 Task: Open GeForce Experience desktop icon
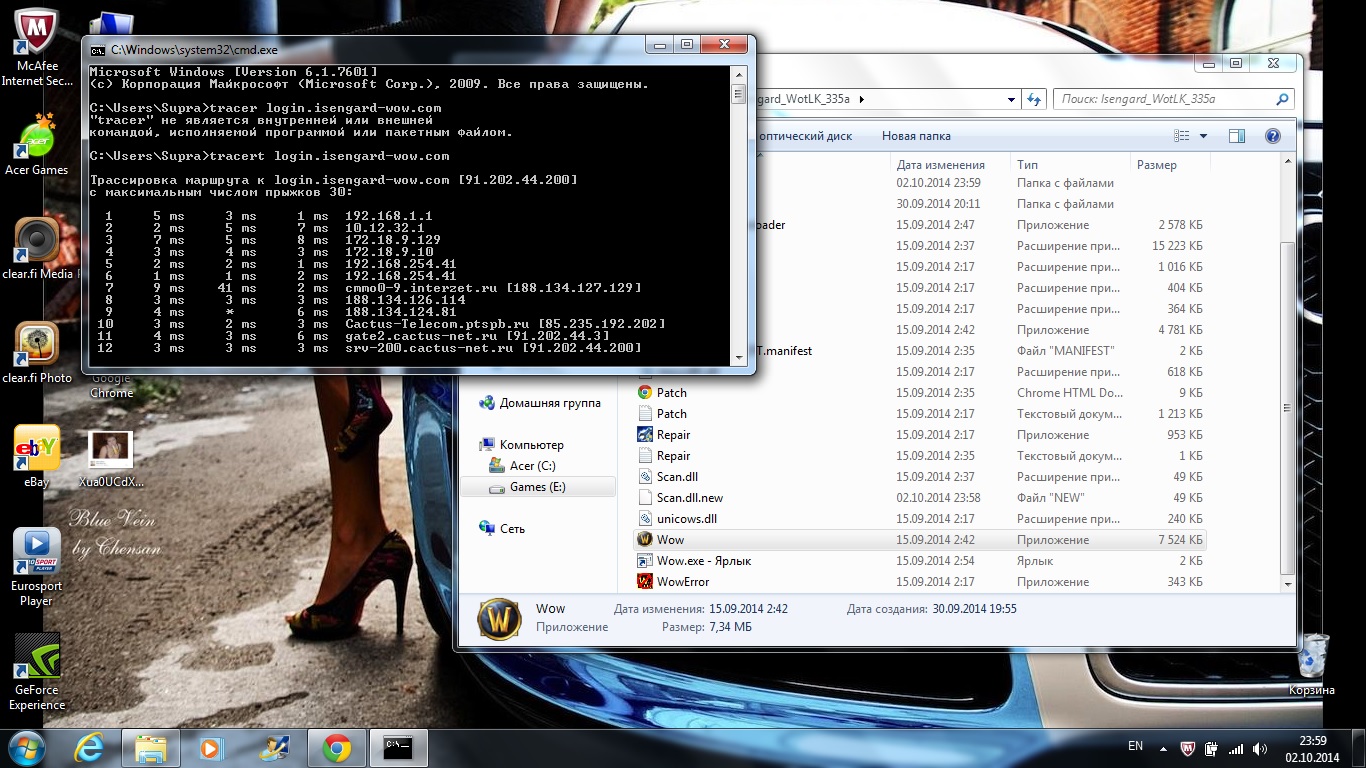(x=37, y=672)
